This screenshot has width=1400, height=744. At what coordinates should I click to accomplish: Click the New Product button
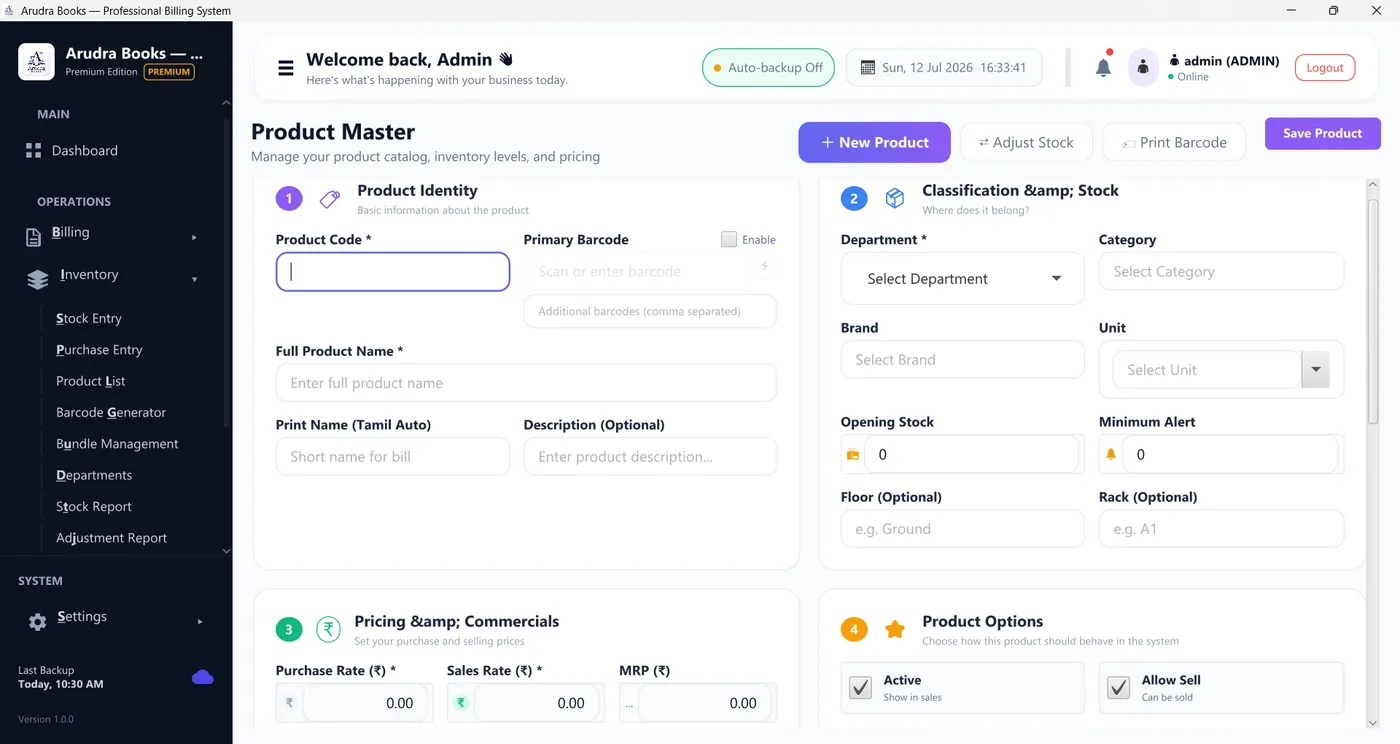(874, 142)
